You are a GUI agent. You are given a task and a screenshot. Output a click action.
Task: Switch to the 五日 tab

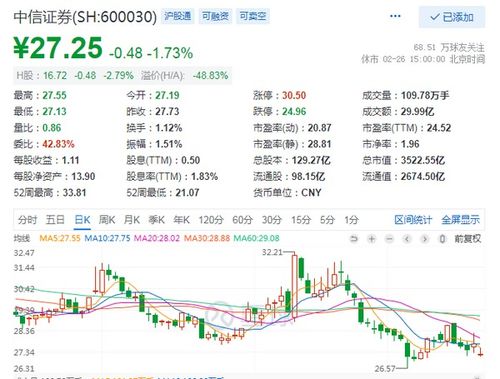[55, 220]
